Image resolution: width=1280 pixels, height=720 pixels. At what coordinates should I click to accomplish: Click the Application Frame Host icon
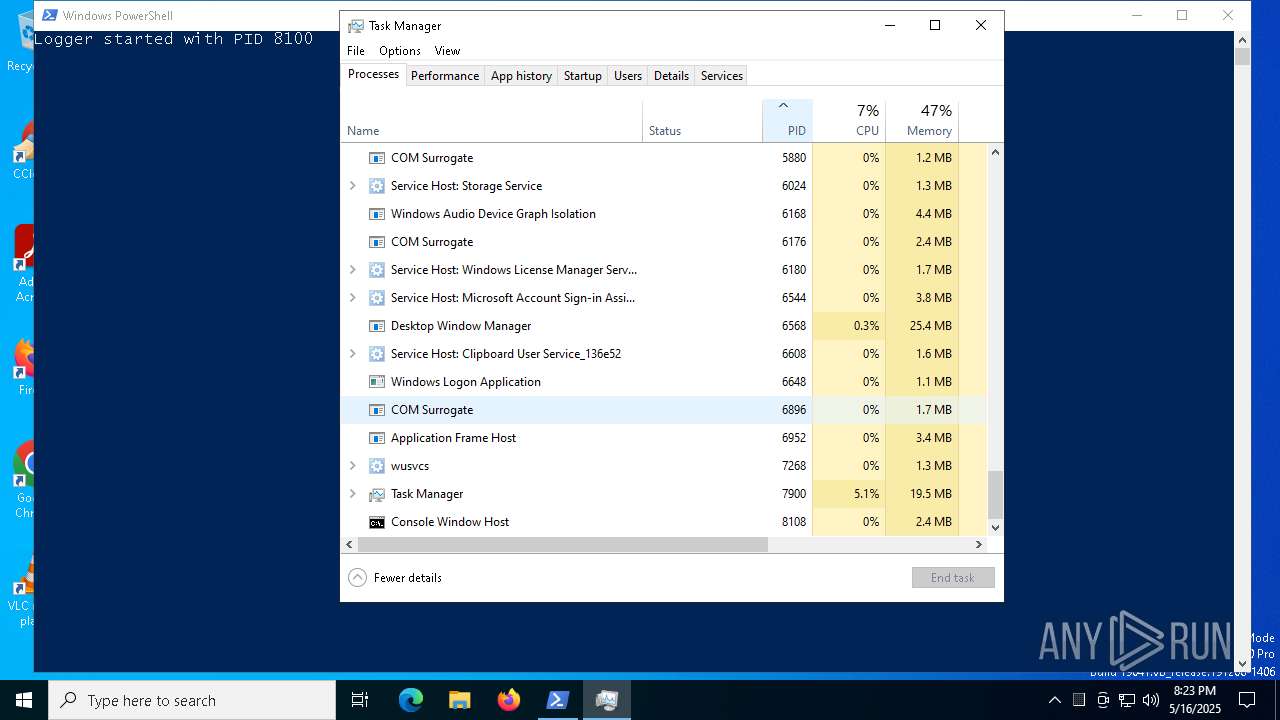(377, 438)
